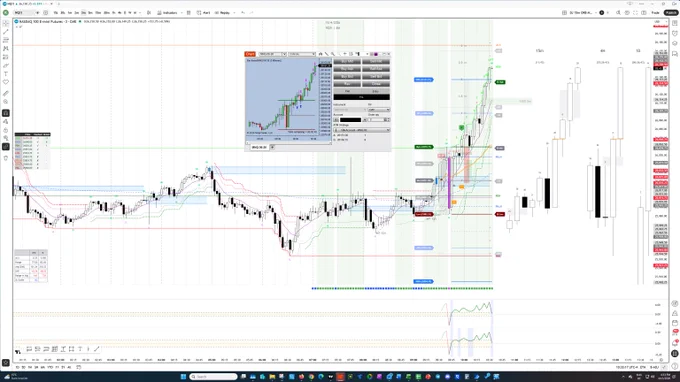Click the Sell Mkt button

pos(376,62)
